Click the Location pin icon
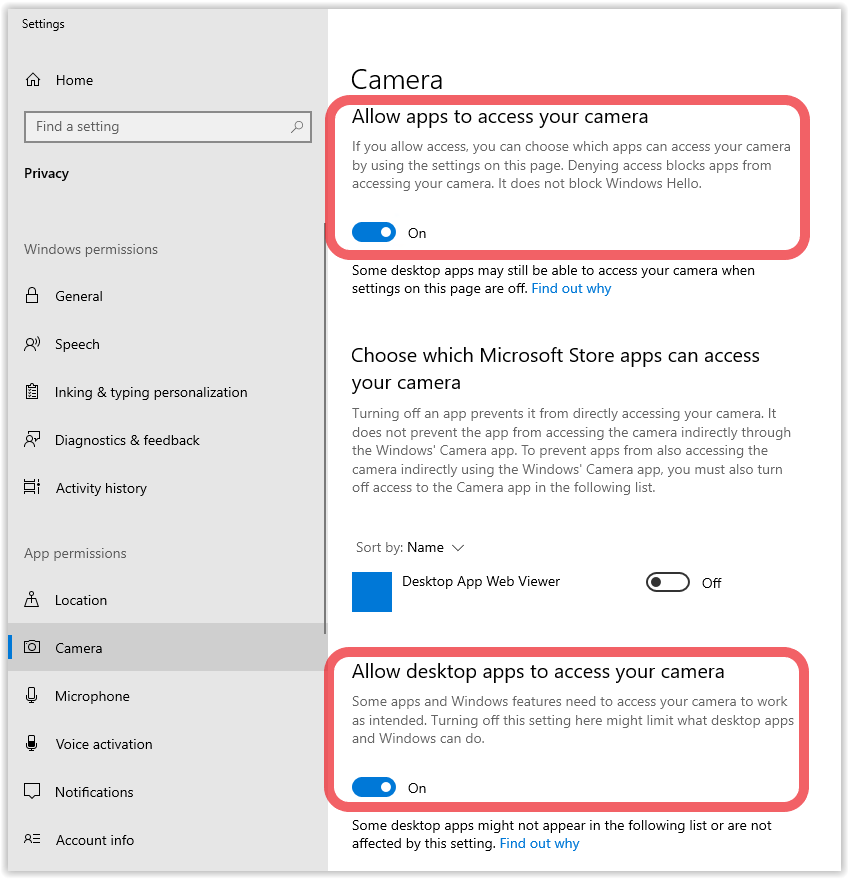The width and height of the screenshot is (848, 879). pyautogui.click(x=32, y=599)
